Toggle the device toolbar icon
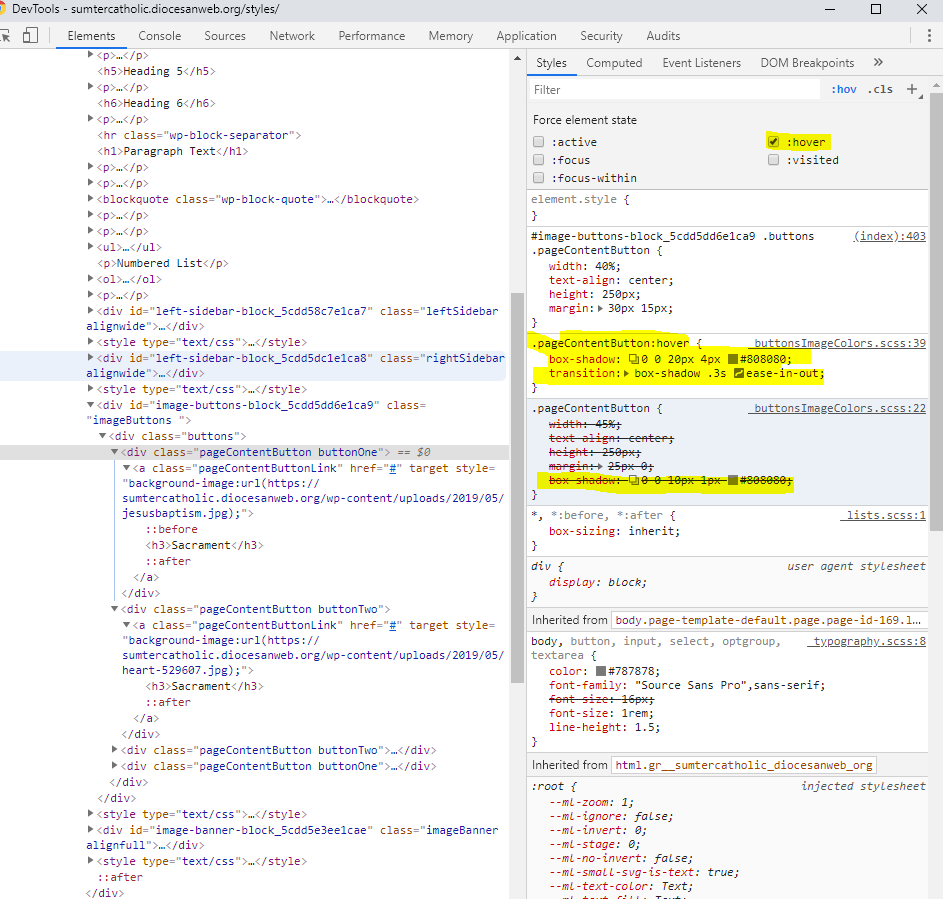 30,36
